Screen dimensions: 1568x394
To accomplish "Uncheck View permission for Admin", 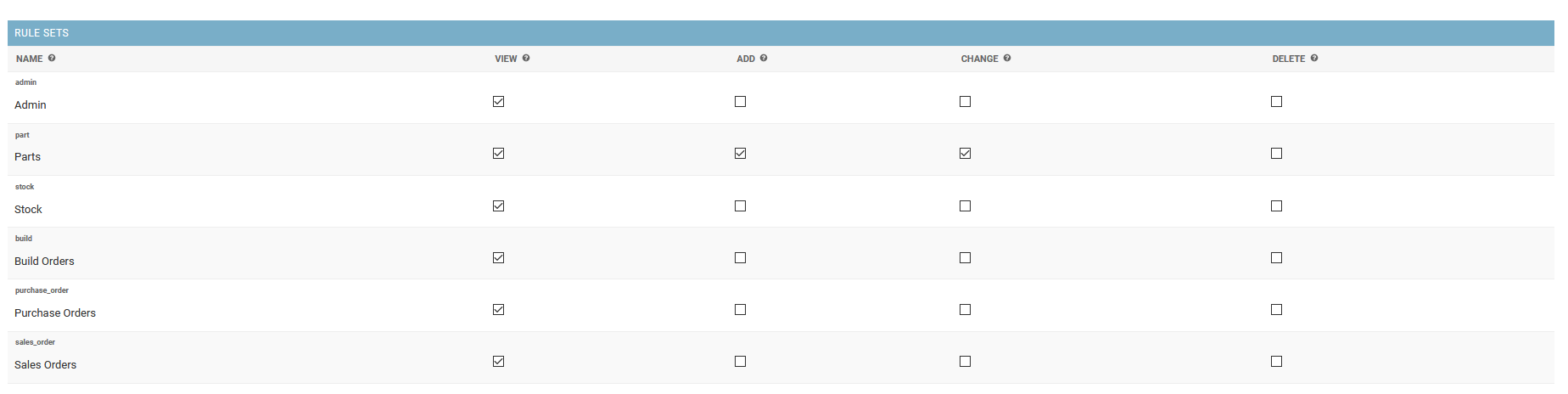I will pos(499,102).
